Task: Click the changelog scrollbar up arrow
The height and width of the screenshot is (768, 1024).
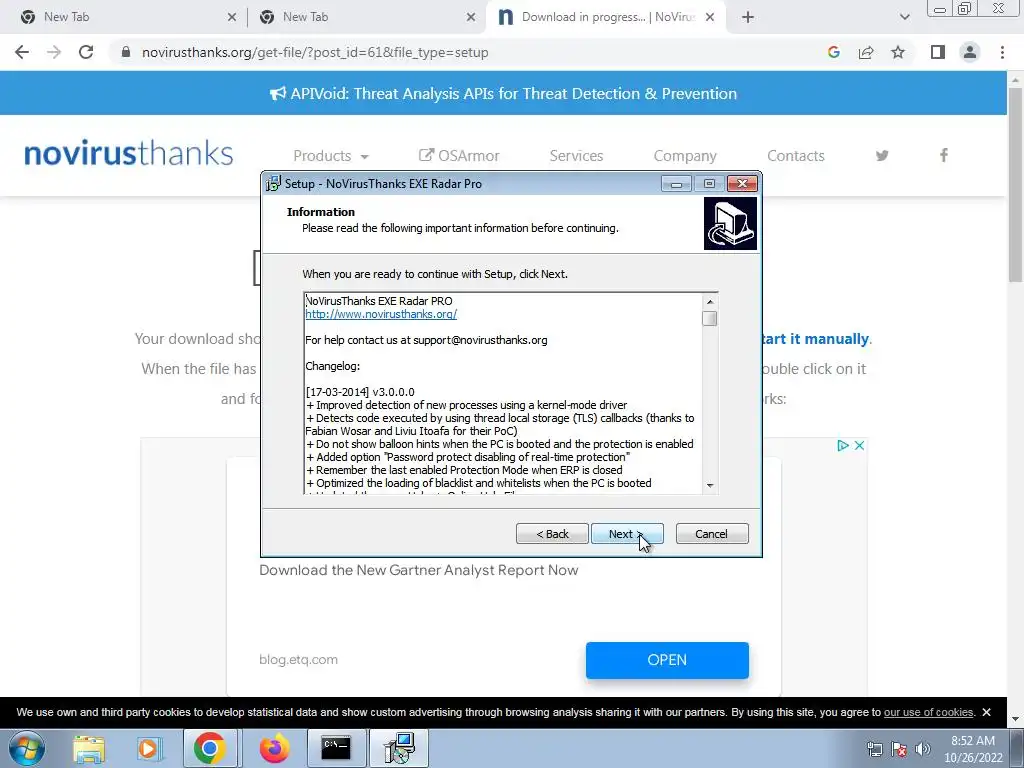Action: tap(710, 301)
